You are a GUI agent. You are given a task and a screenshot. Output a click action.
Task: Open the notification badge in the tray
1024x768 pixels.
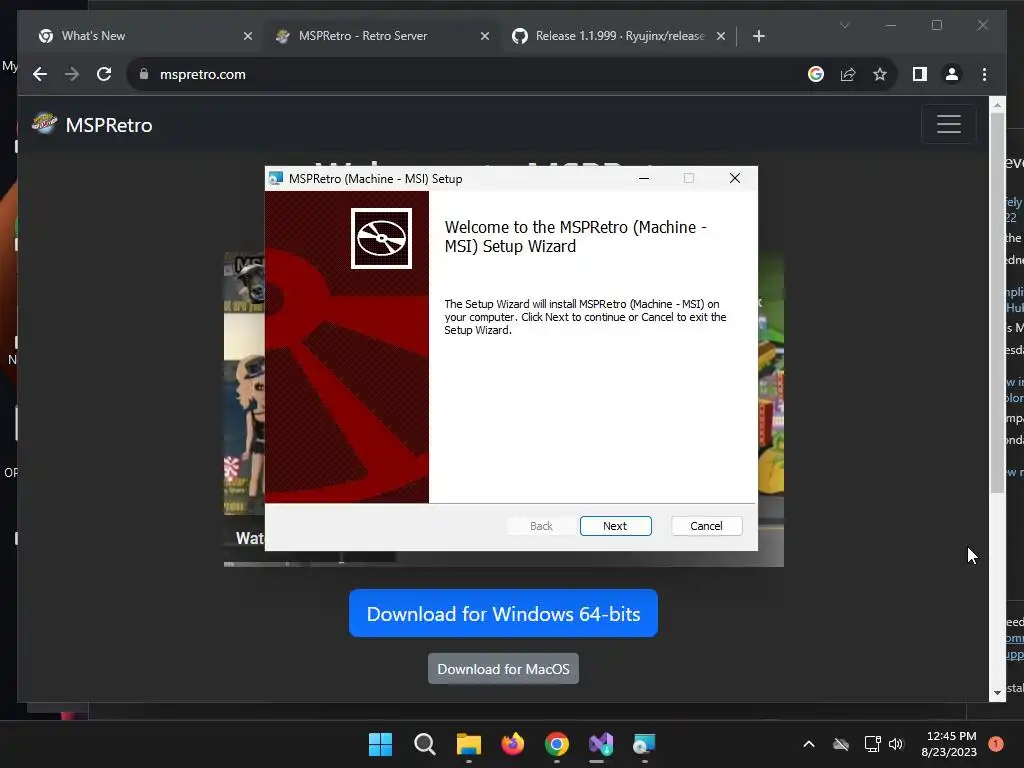tap(995, 744)
